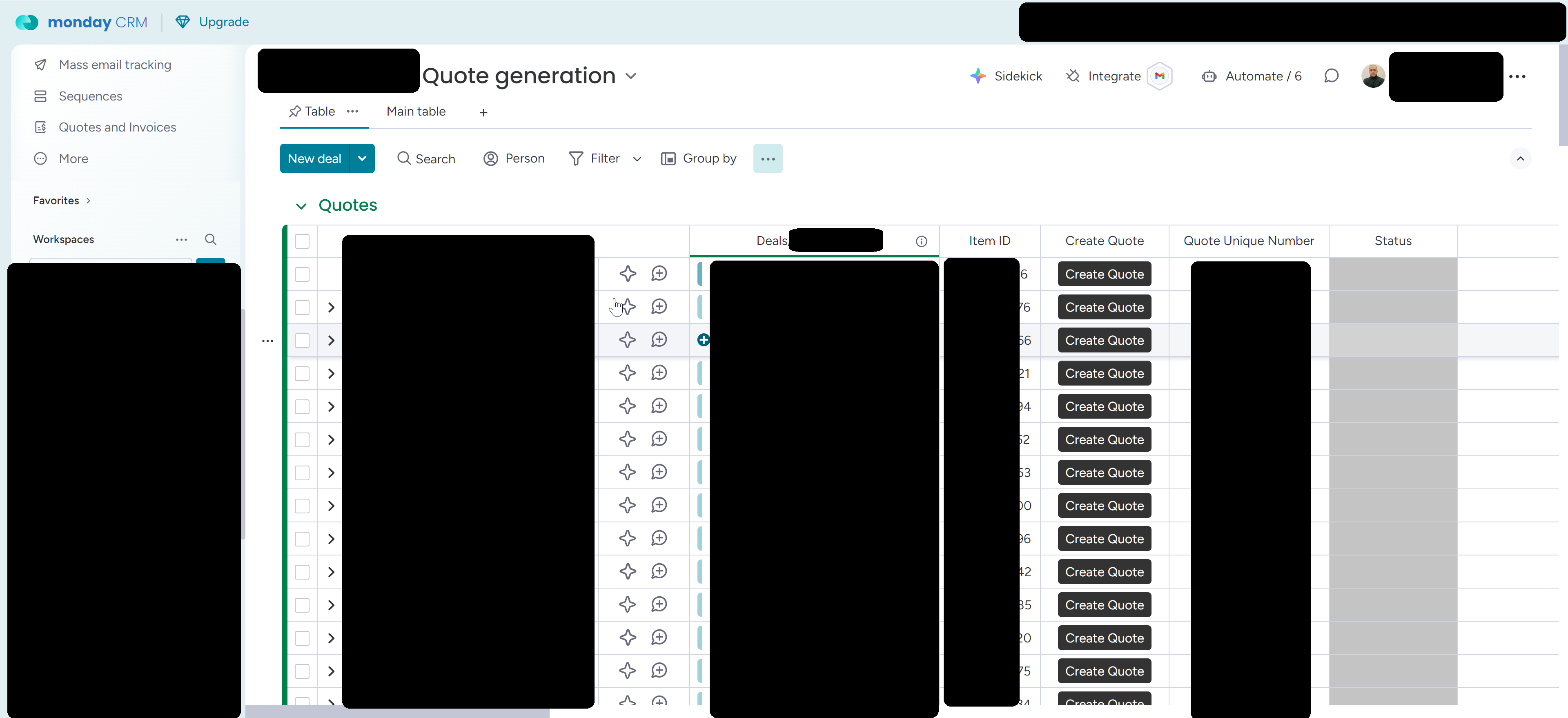Expand the Quote generation board title menu
The width and height of the screenshot is (1568, 718).
coord(630,76)
